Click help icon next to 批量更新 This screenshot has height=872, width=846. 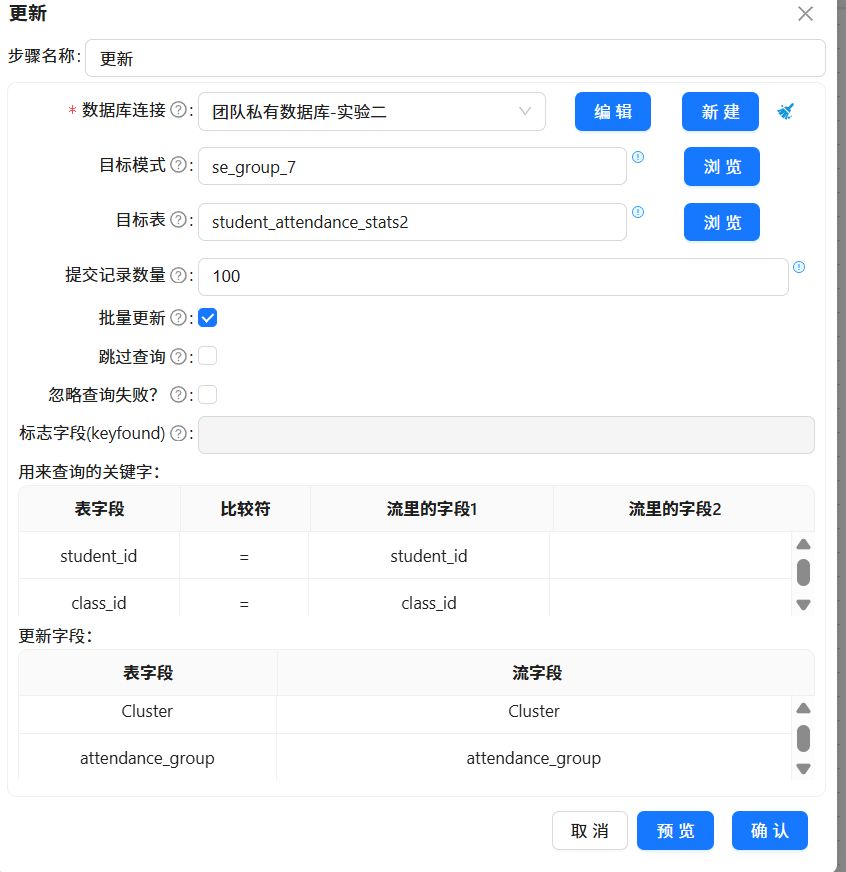pyautogui.click(x=178, y=318)
